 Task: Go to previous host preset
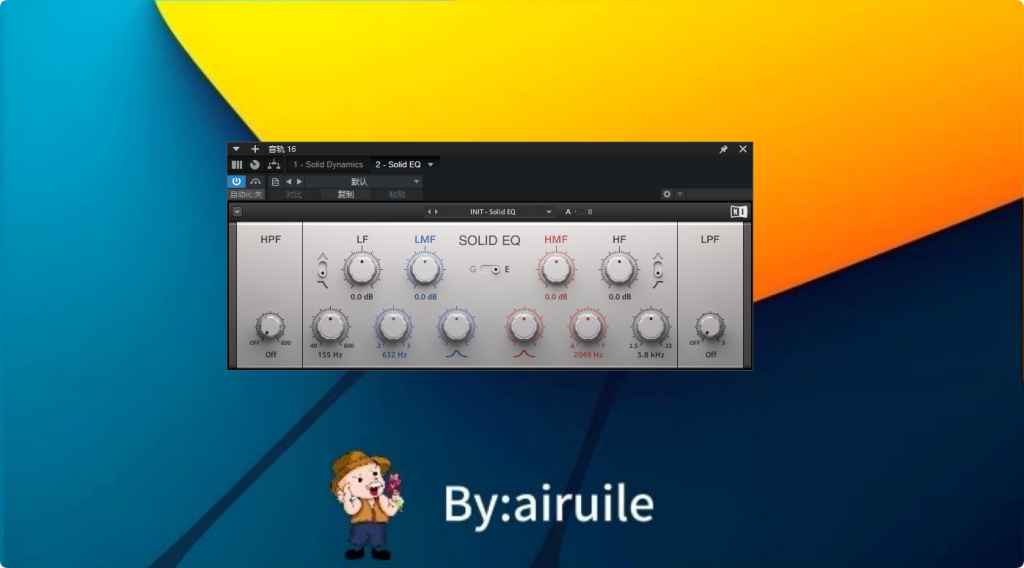pos(289,181)
